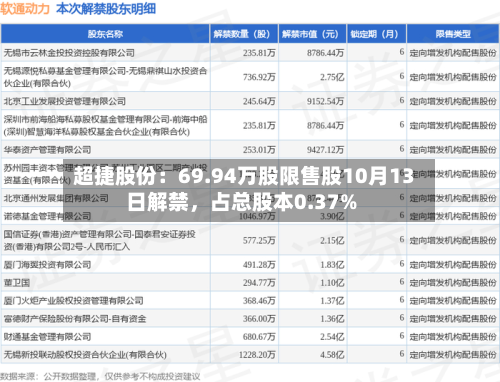Screen dimensions: 500x382
Task: Click lock period 6 in 厦门火炬 row
Action: click(402, 300)
